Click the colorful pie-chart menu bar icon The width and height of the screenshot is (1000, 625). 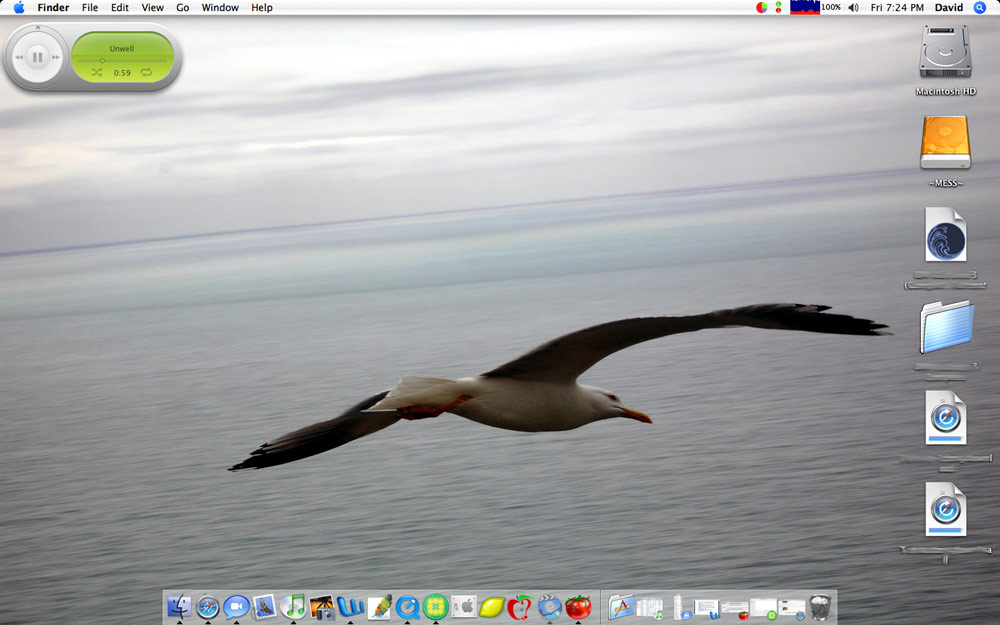[x=761, y=8]
